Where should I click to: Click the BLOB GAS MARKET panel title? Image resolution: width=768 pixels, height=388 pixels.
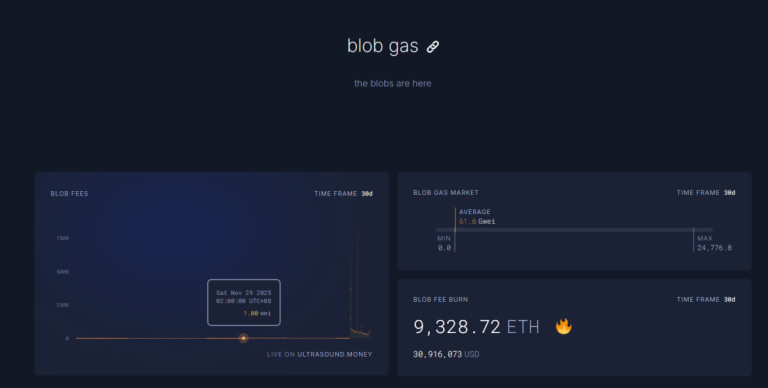coord(446,193)
